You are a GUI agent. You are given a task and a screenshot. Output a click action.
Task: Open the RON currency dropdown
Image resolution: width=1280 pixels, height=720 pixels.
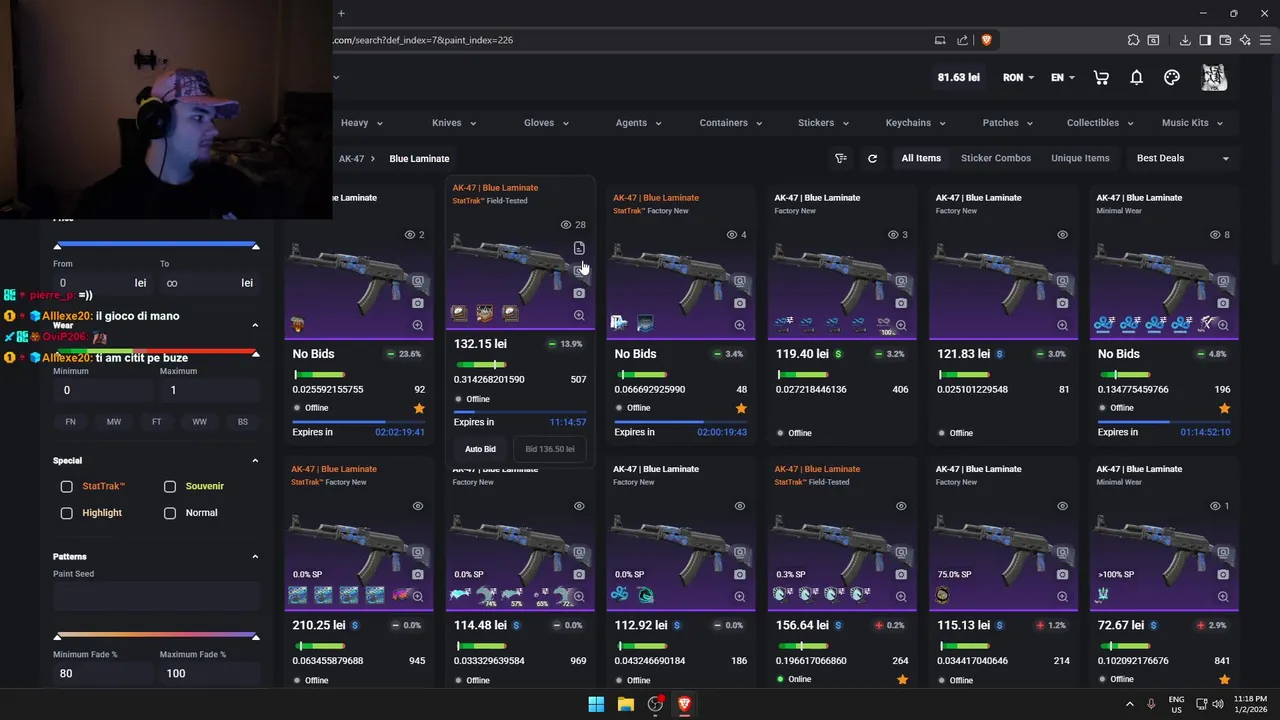(x=1019, y=78)
